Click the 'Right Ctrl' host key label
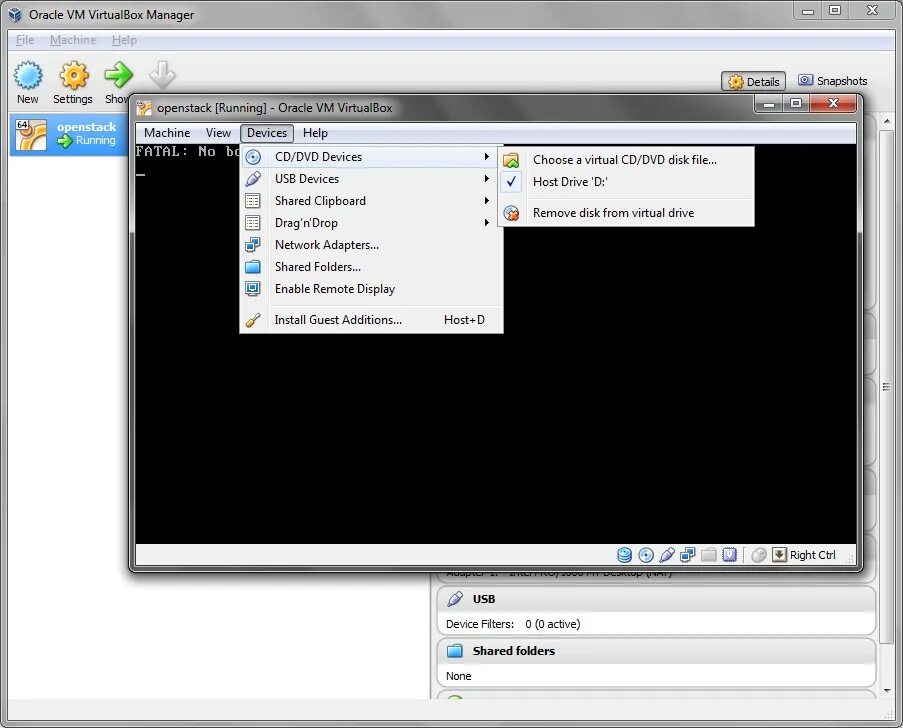 click(813, 555)
